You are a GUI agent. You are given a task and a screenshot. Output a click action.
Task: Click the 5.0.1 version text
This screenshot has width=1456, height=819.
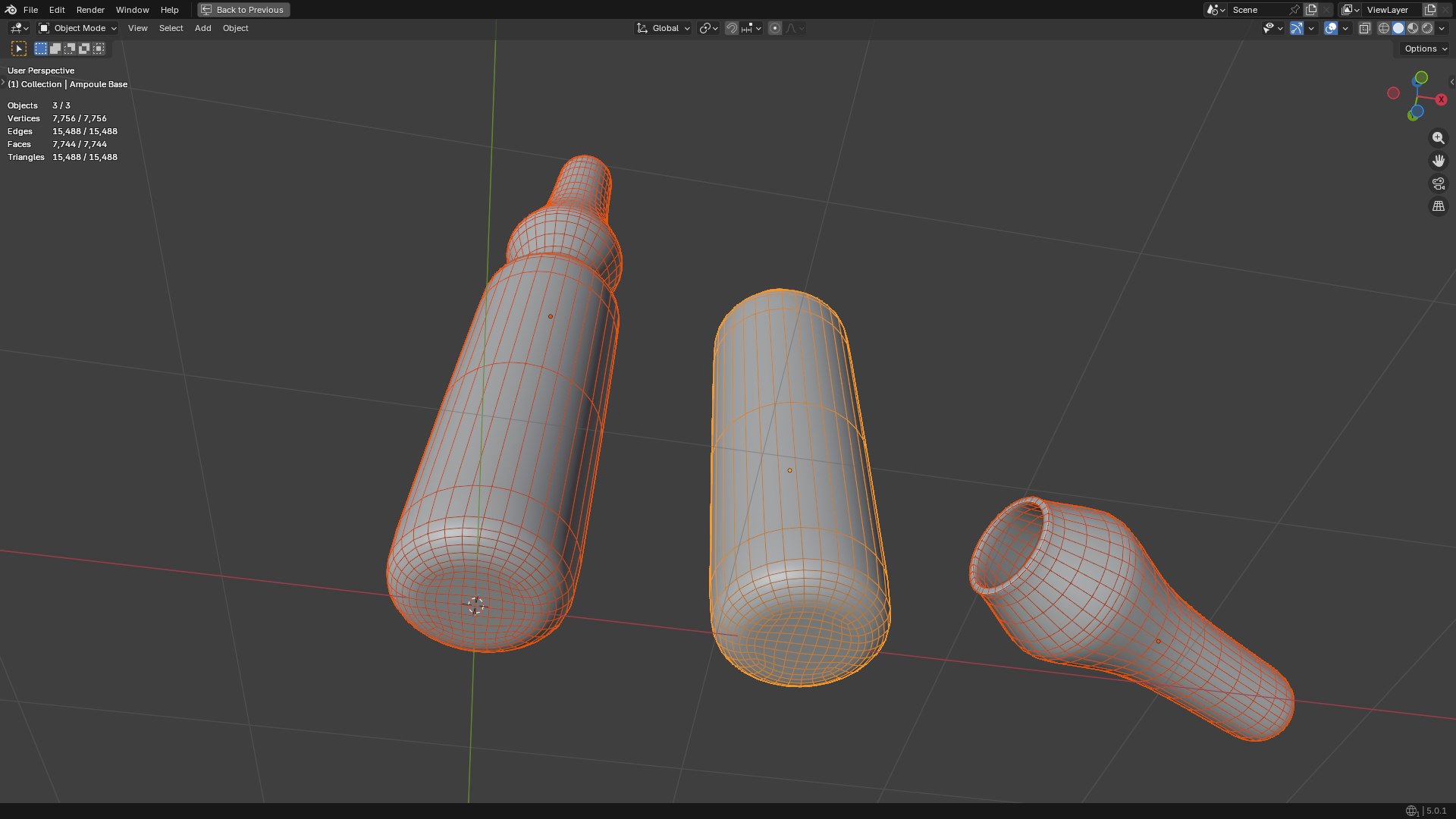click(x=1436, y=811)
